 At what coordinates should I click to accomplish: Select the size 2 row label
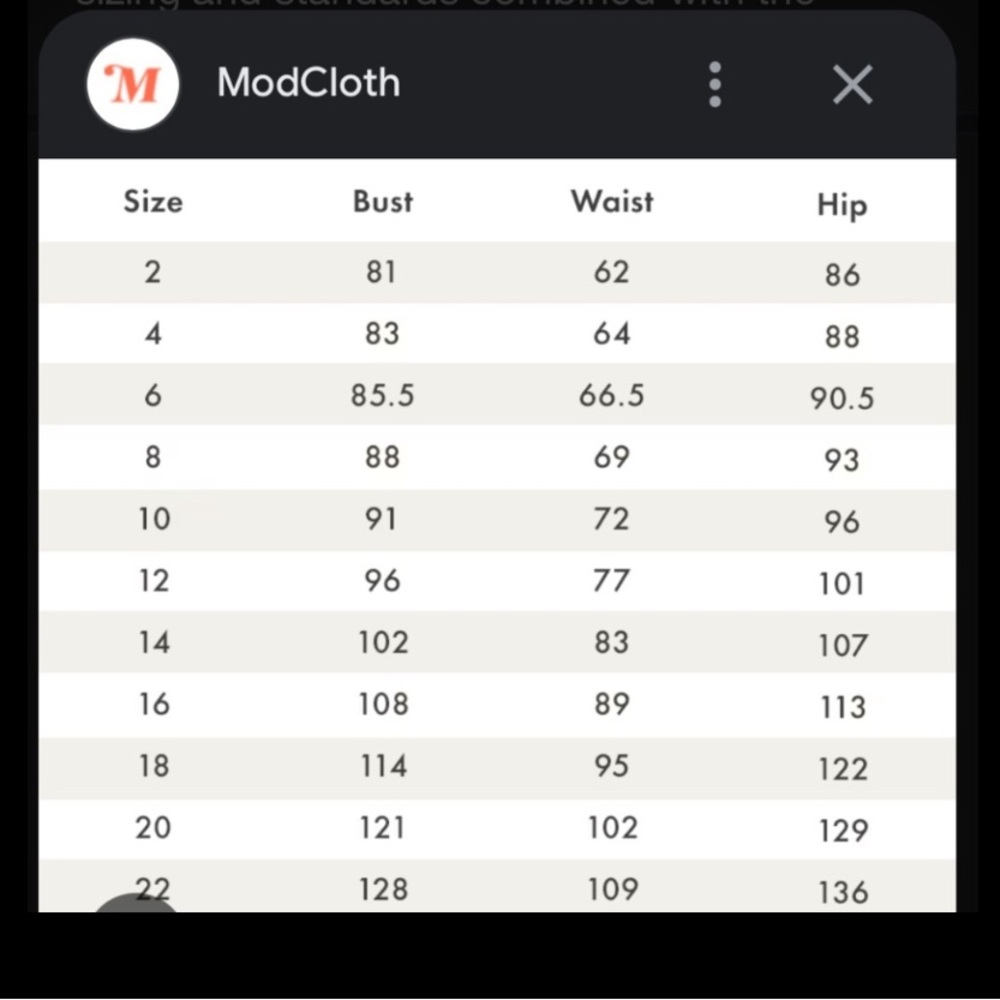tap(152, 272)
